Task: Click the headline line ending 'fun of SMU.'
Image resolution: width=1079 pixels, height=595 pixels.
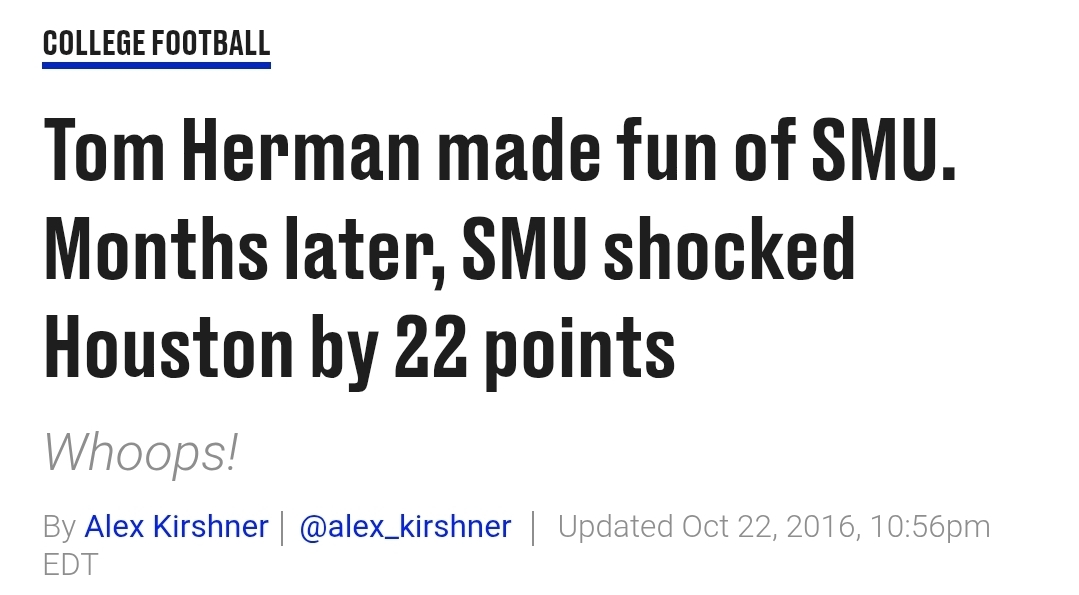Action: [500, 150]
